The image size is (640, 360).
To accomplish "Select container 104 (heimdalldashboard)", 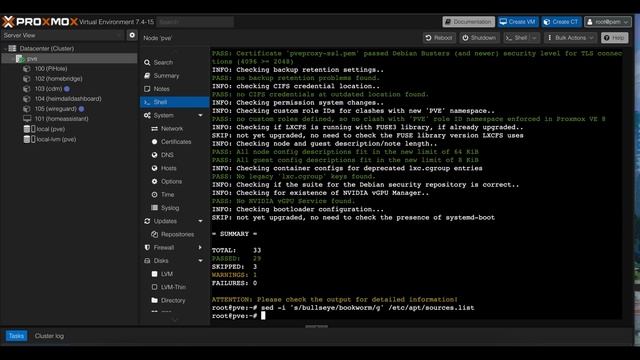I will (x=69, y=99).
